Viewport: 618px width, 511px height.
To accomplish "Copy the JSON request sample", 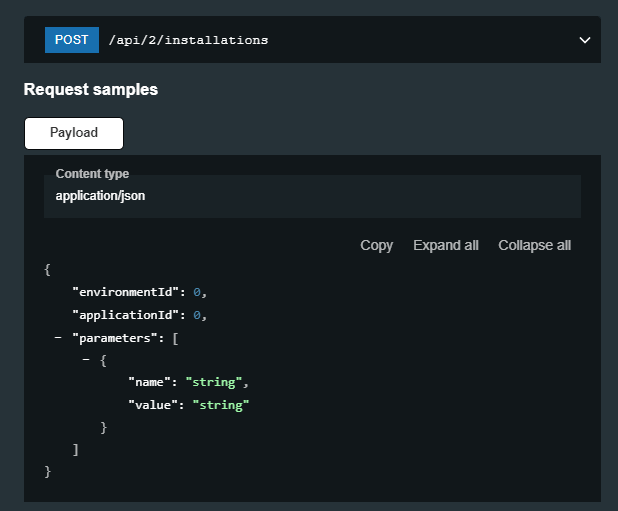I will 376,245.
